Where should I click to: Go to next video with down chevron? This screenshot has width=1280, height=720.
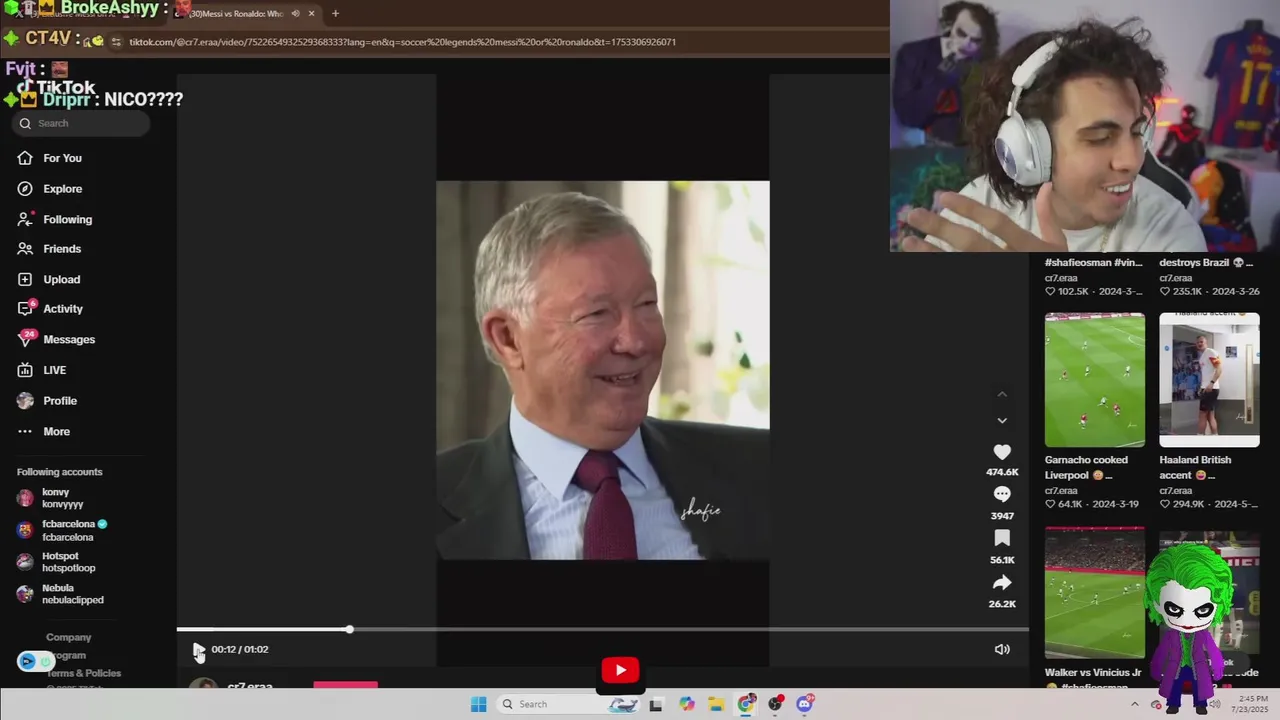(x=1002, y=420)
